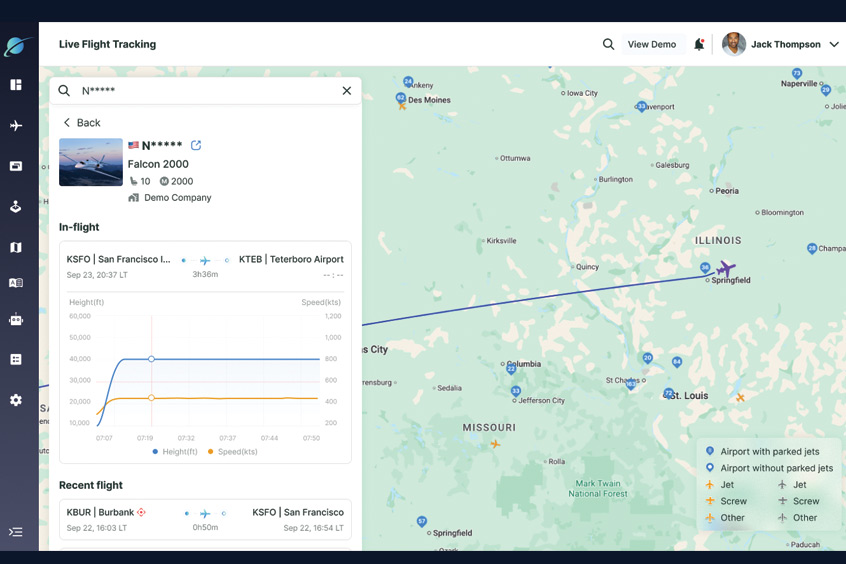Clear the N***** search field
846x564 pixels.
[x=347, y=91]
